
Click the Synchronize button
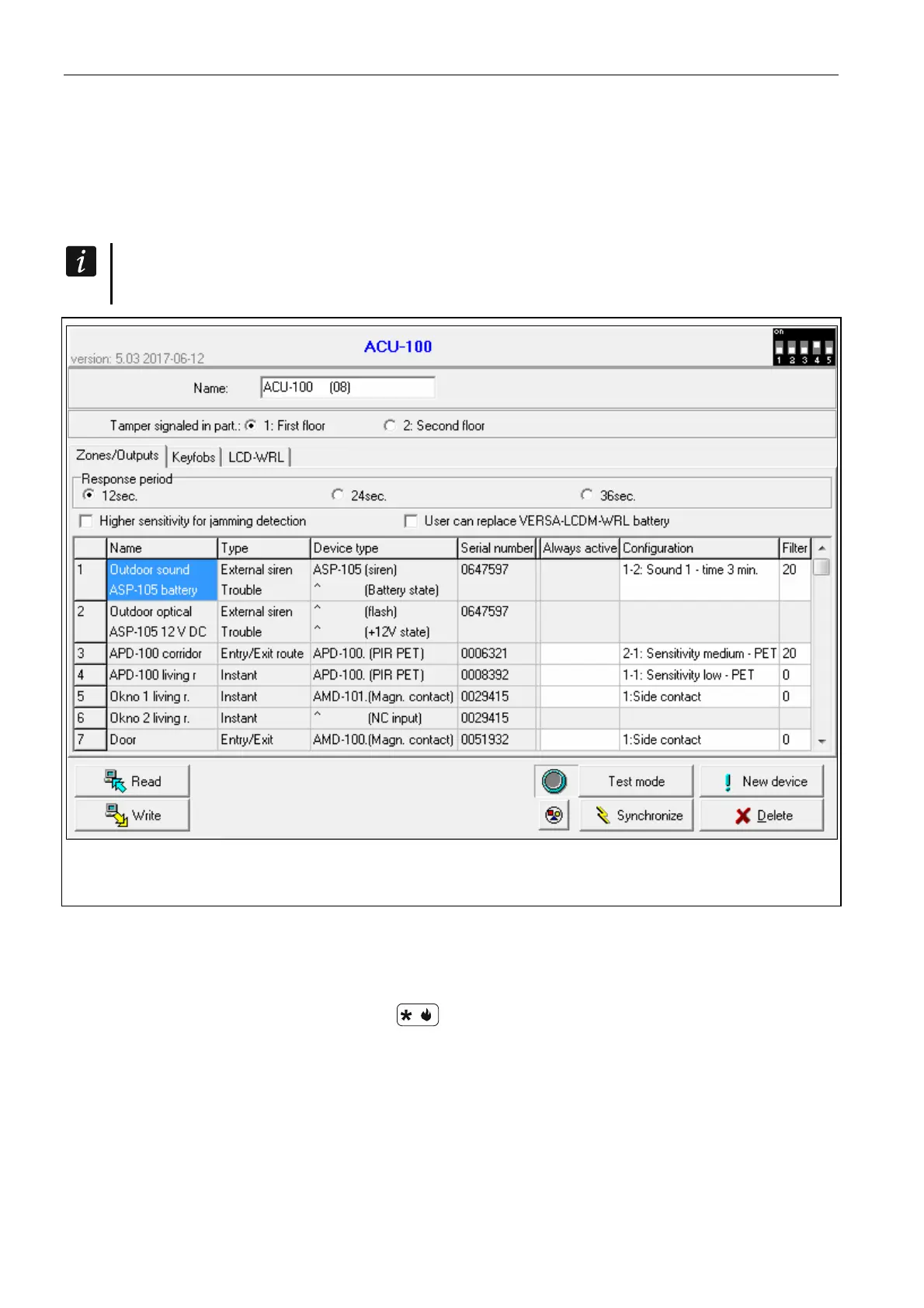[636, 816]
